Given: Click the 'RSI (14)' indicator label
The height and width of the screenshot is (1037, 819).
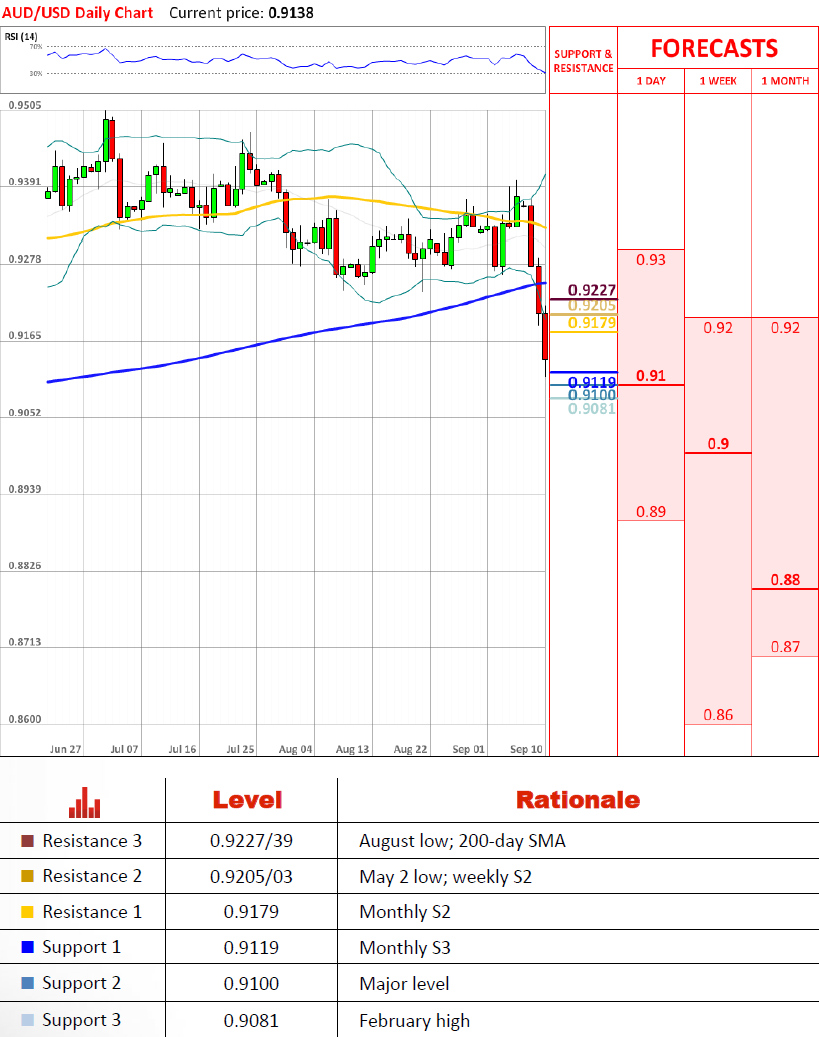Looking at the screenshot, I should [x=21, y=36].
